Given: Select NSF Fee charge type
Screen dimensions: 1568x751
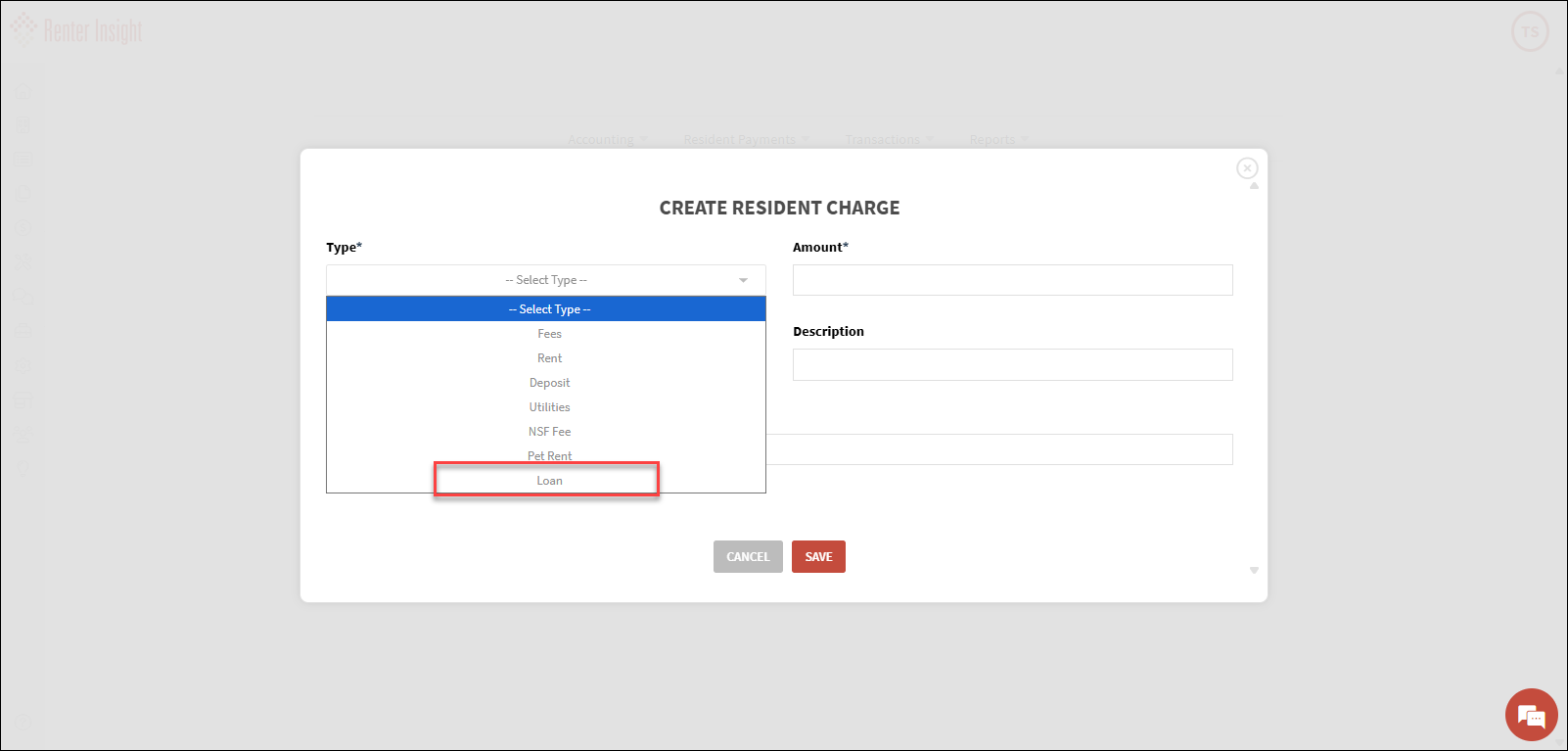Looking at the screenshot, I should (548, 432).
